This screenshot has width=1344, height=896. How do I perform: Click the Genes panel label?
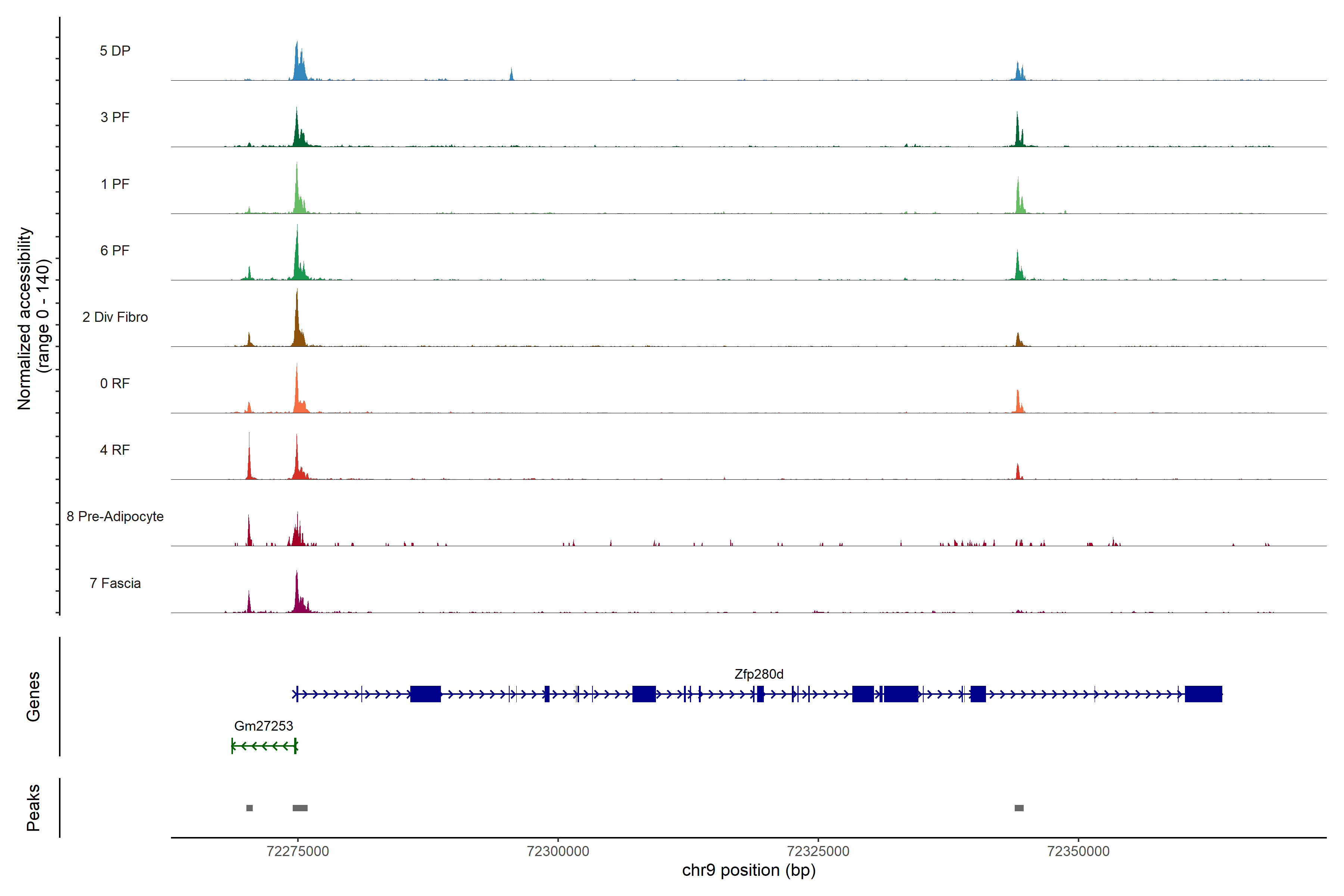click(x=33, y=697)
